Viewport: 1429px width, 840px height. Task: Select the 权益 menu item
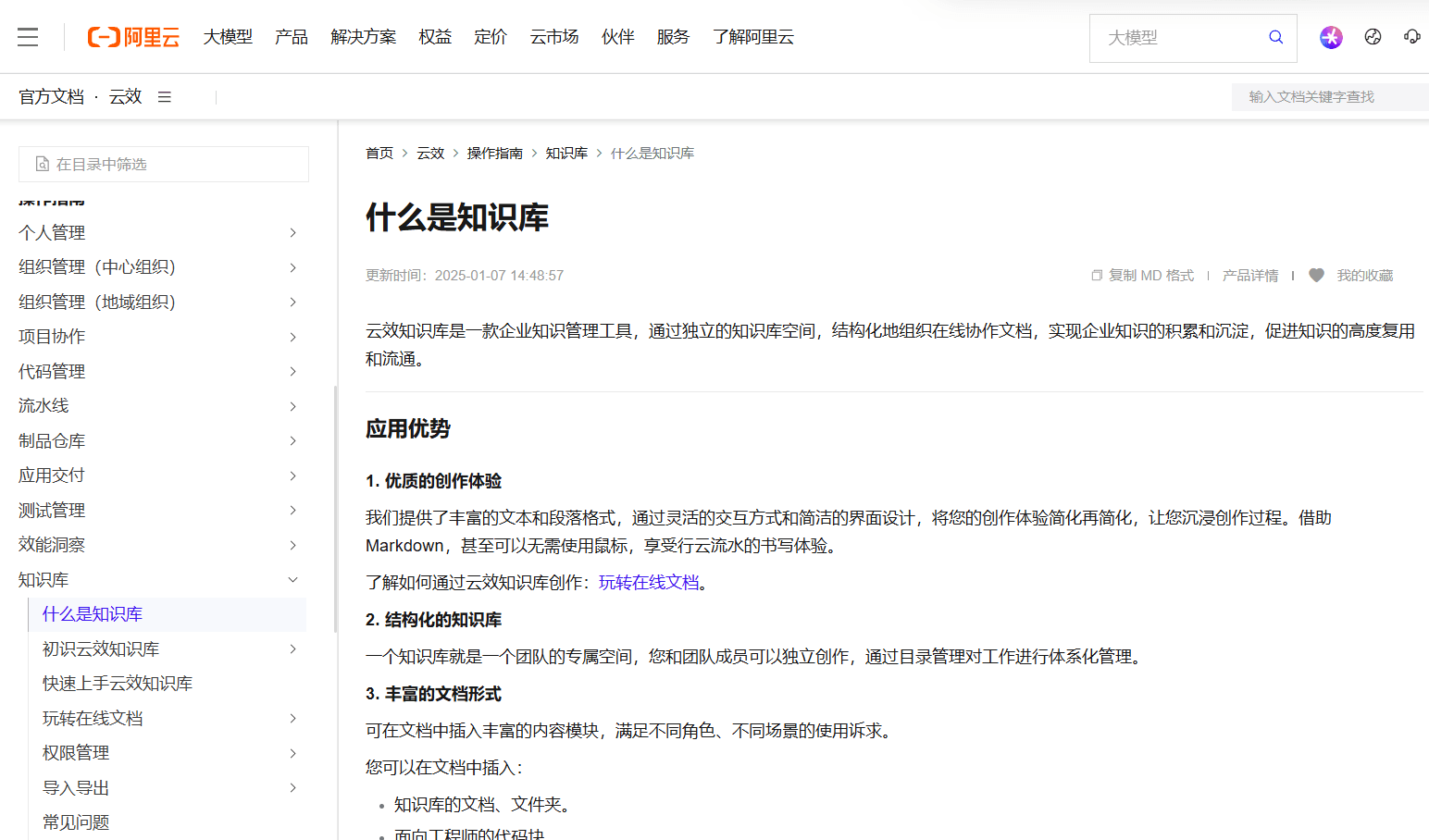(434, 37)
